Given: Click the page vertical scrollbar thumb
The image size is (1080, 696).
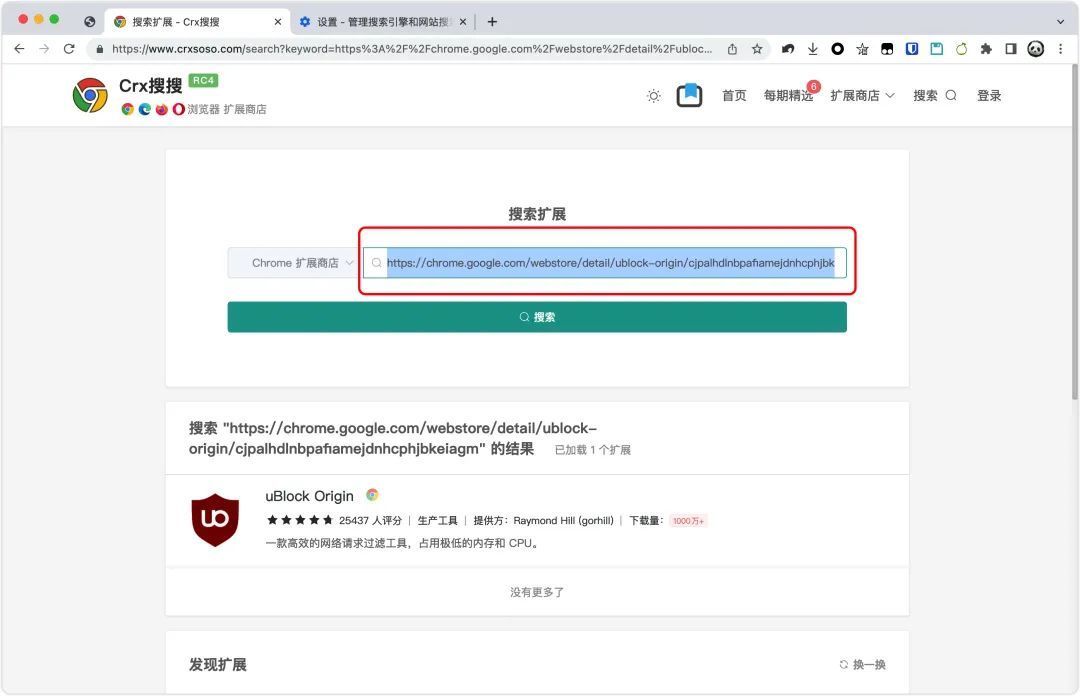Looking at the screenshot, I should pyautogui.click(x=1074, y=232).
